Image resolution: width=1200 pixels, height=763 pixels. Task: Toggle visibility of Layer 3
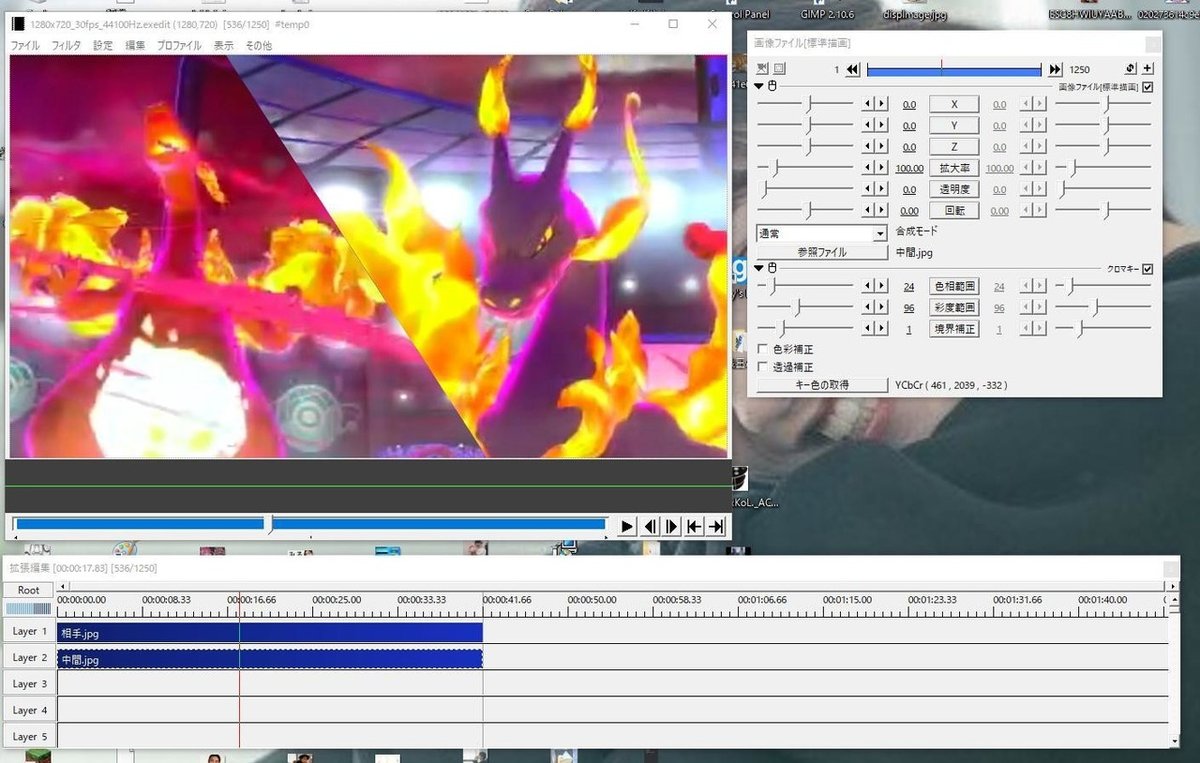coord(29,684)
